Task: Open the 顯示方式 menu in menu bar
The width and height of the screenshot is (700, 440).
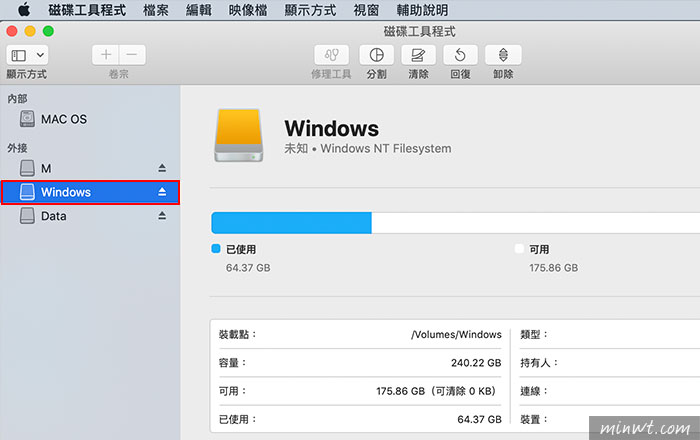Action: point(310,10)
